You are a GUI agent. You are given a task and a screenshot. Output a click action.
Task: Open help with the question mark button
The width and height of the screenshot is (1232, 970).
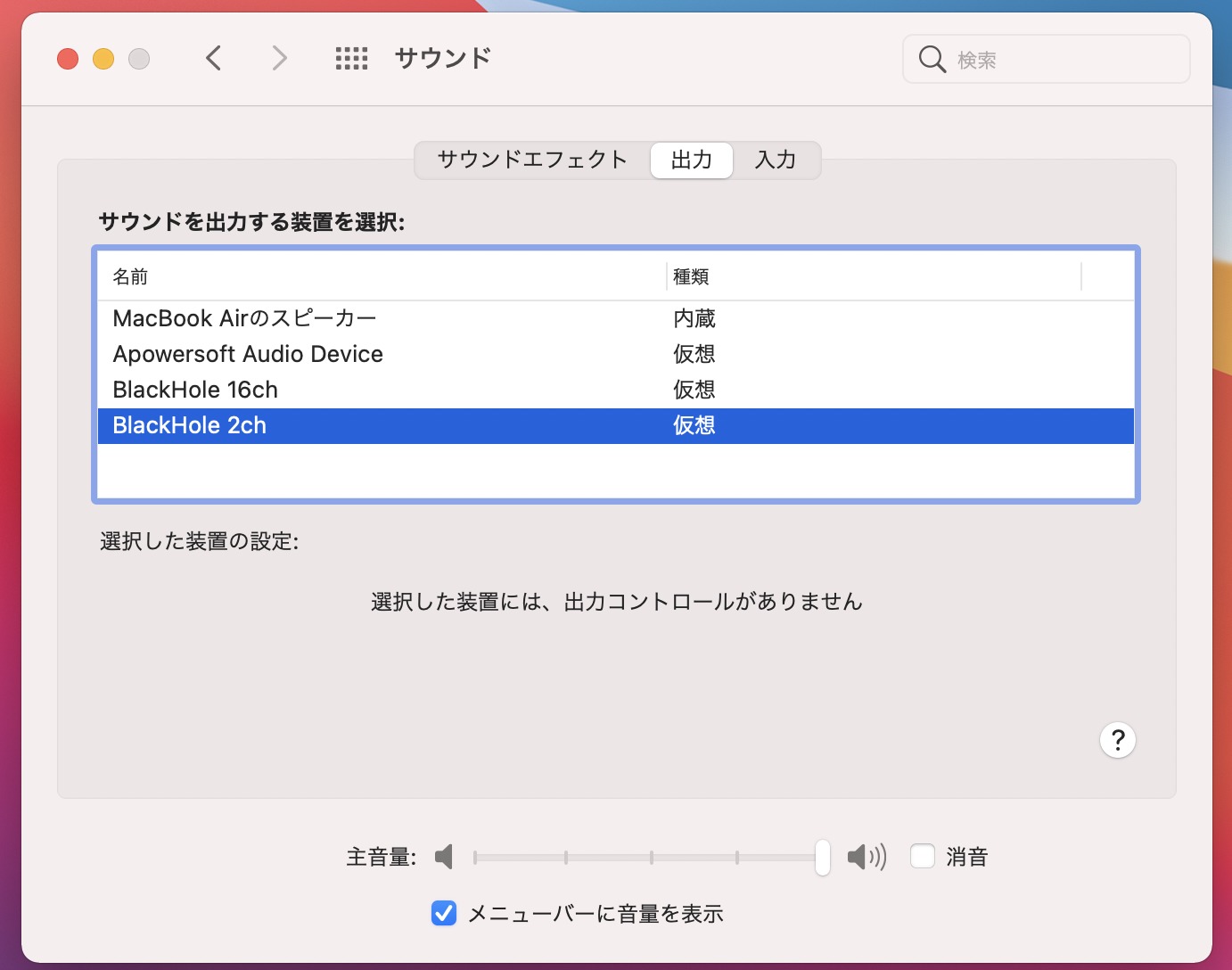[1117, 740]
